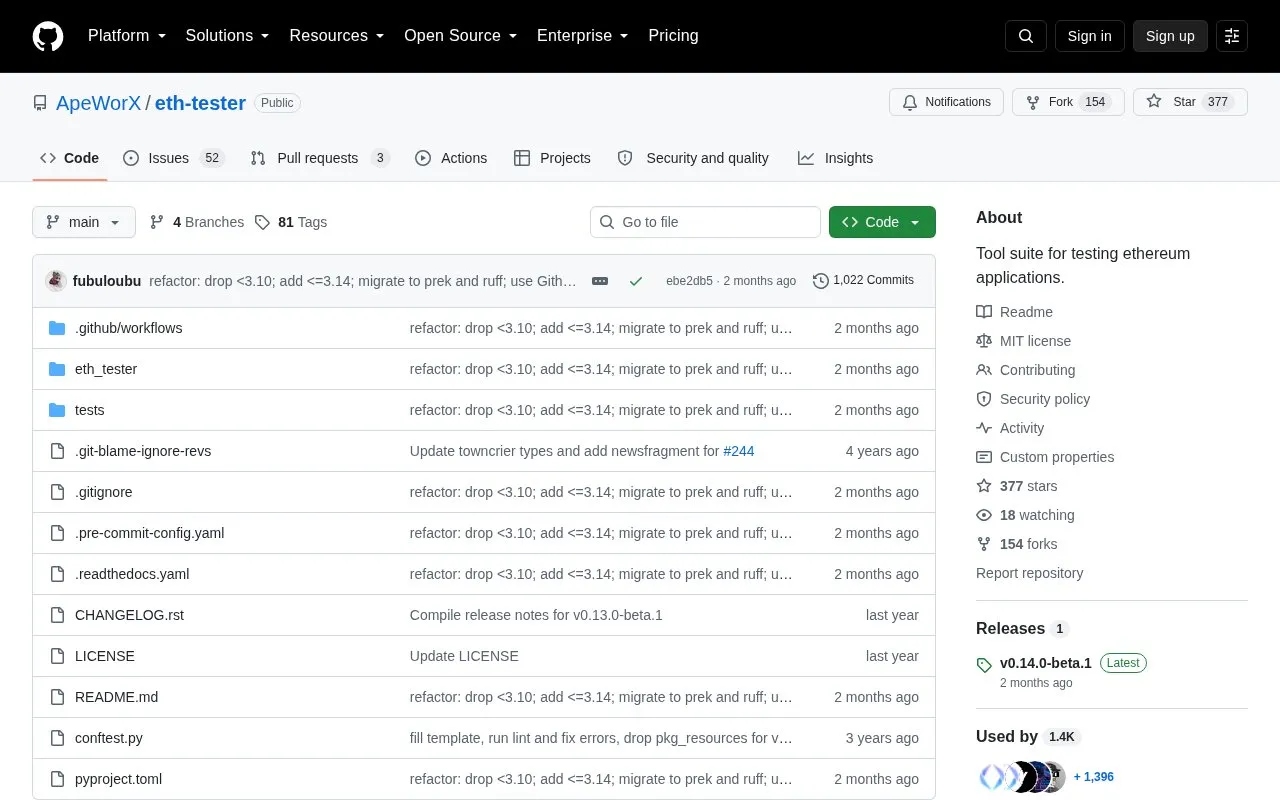Click the commit details ellipsis icon
Screen dimensions: 1280x800
click(x=600, y=281)
